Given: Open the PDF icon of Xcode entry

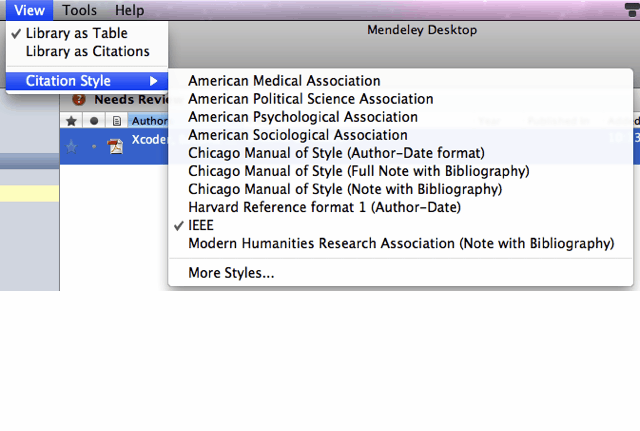Looking at the screenshot, I should tap(115, 146).
